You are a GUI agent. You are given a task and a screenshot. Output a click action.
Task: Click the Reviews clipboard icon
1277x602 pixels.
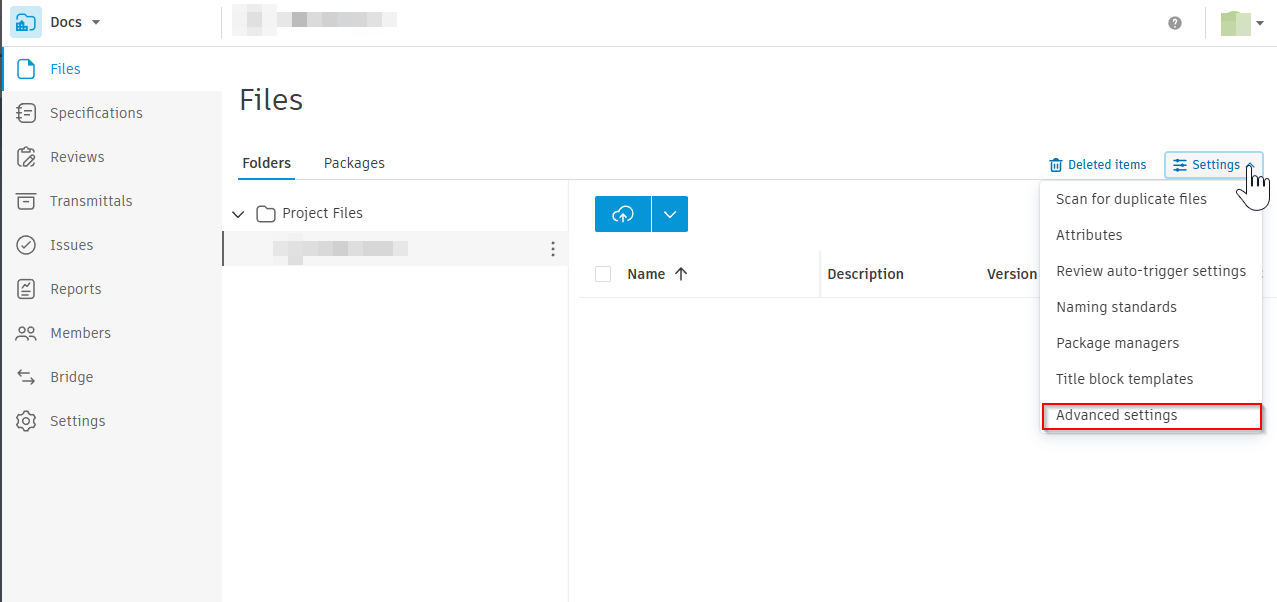click(26, 157)
